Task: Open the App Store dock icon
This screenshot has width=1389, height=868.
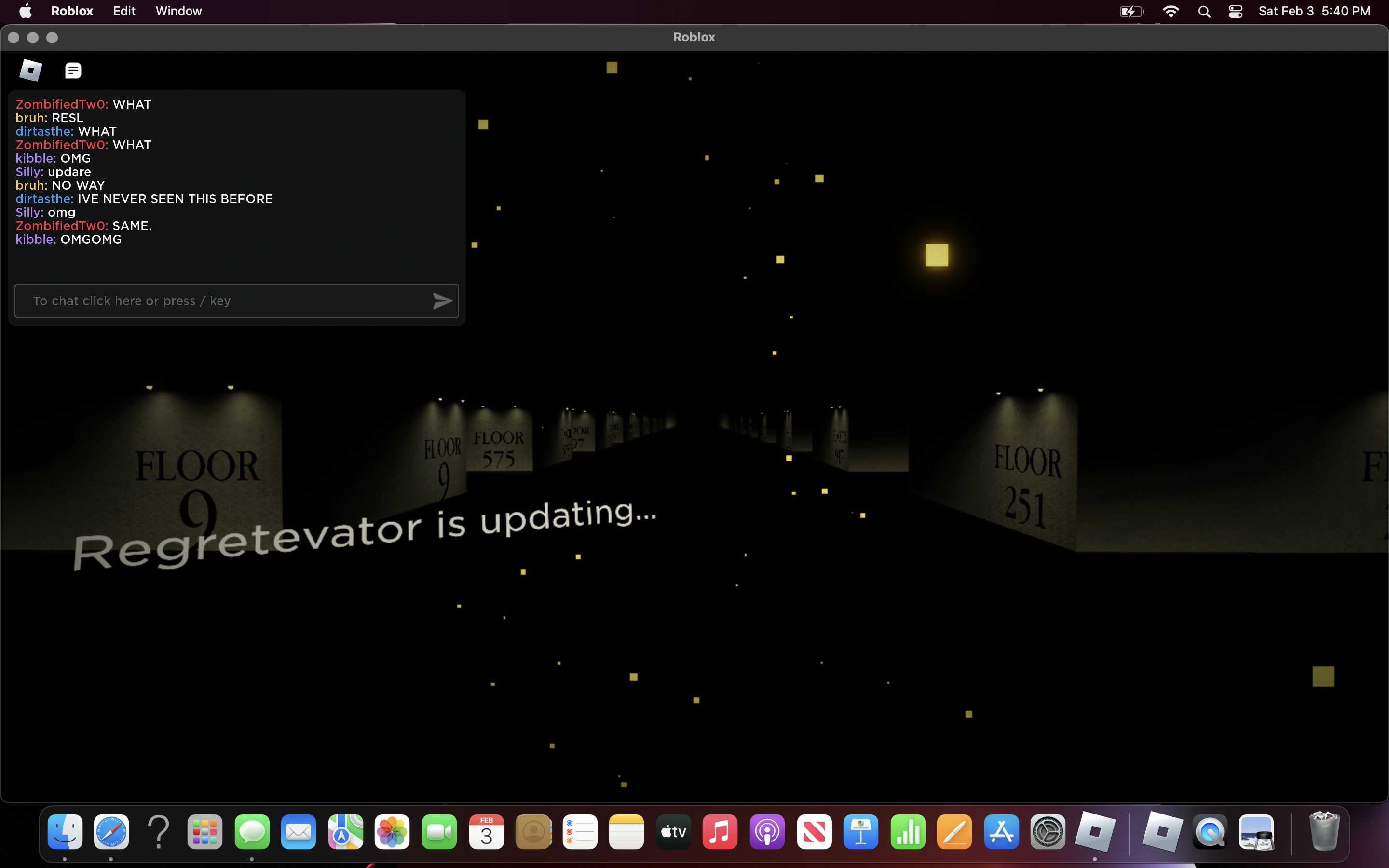Action: click(1001, 832)
